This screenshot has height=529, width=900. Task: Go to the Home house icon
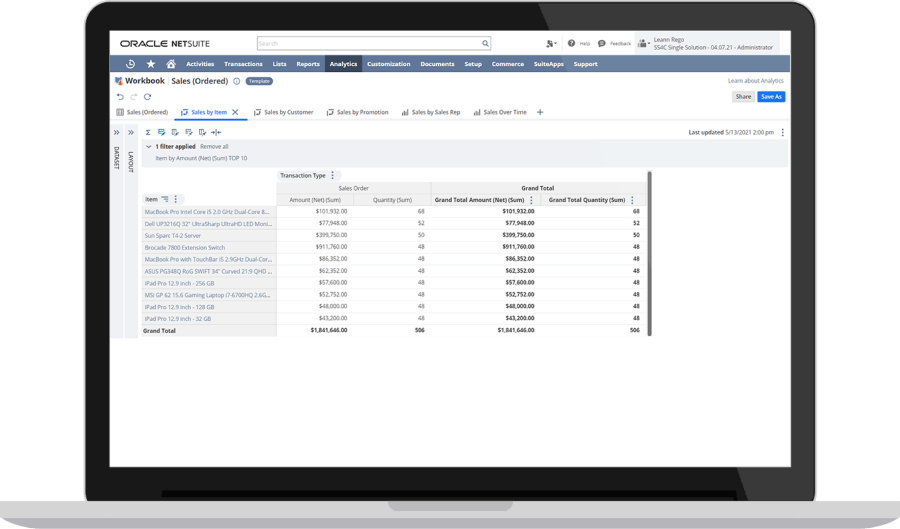(171, 64)
